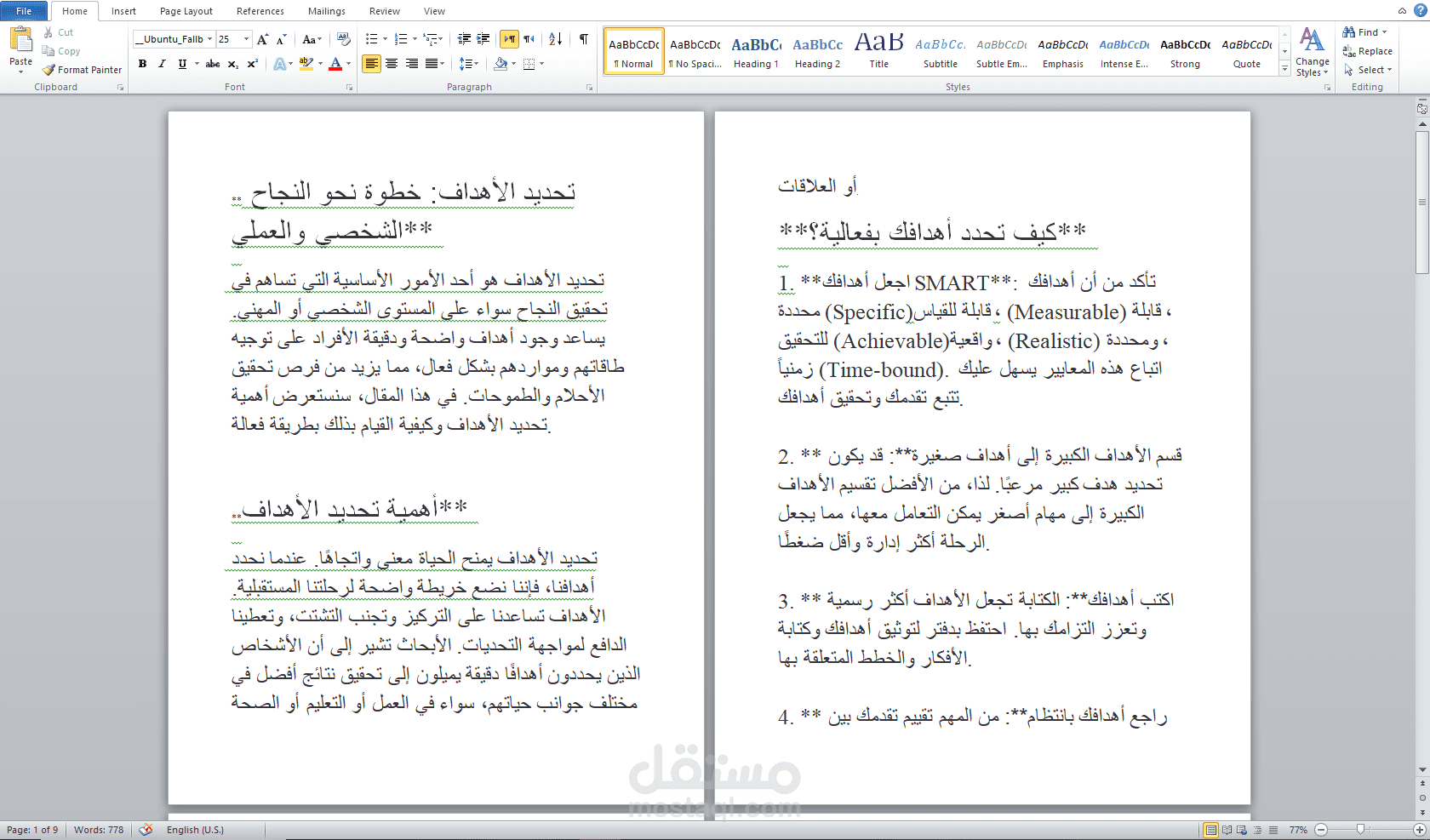Click the Find binoculars button
1430x840 pixels.
pos(1364,32)
